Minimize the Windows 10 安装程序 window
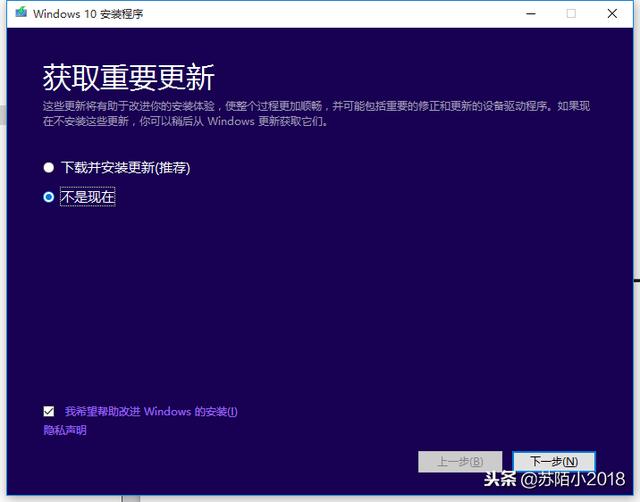 pyautogui.click(x=531, y=14)
